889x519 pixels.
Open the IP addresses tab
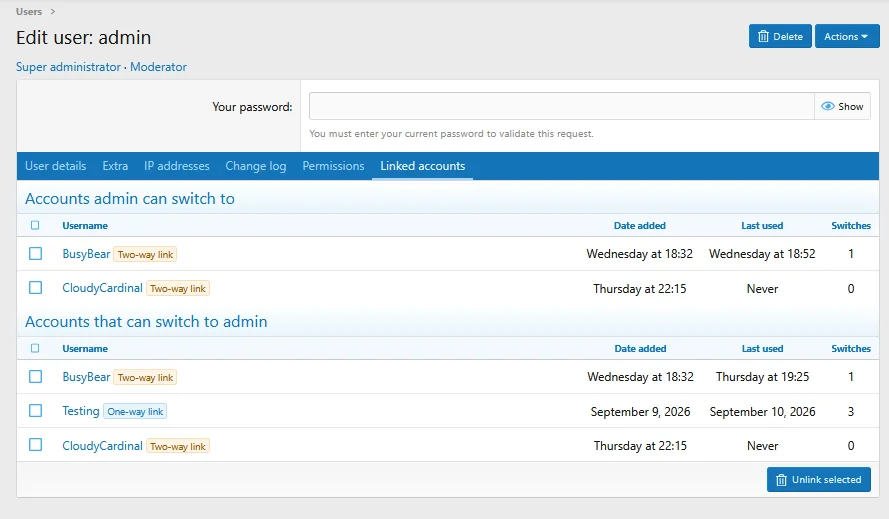(176, 166)
